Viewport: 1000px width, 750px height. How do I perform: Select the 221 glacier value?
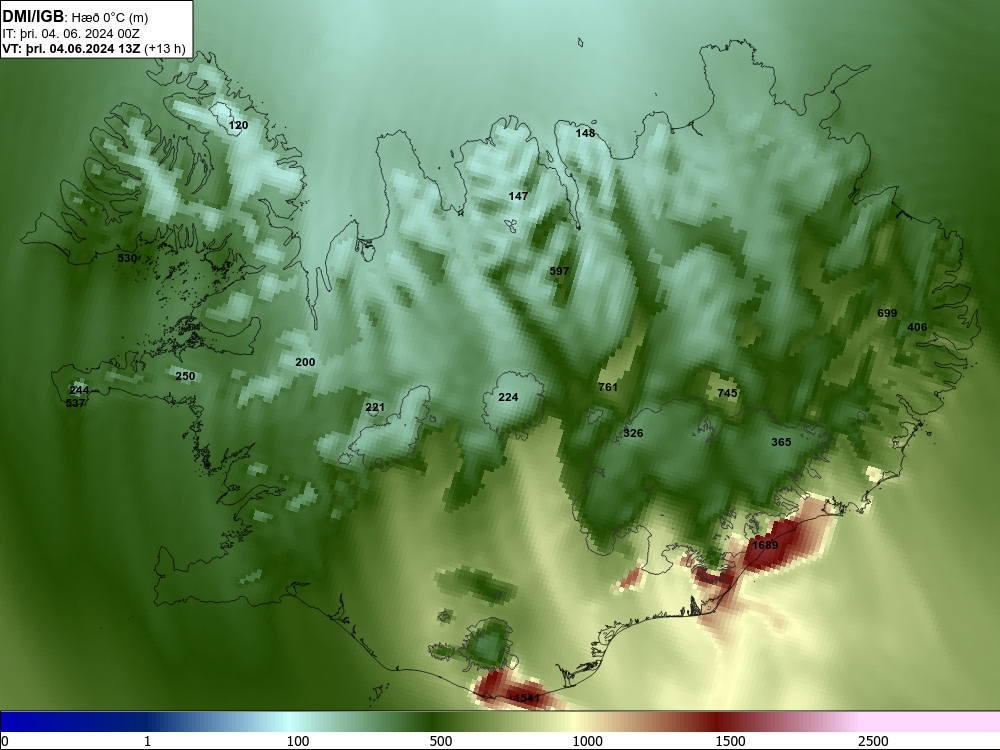coord(375,408)
